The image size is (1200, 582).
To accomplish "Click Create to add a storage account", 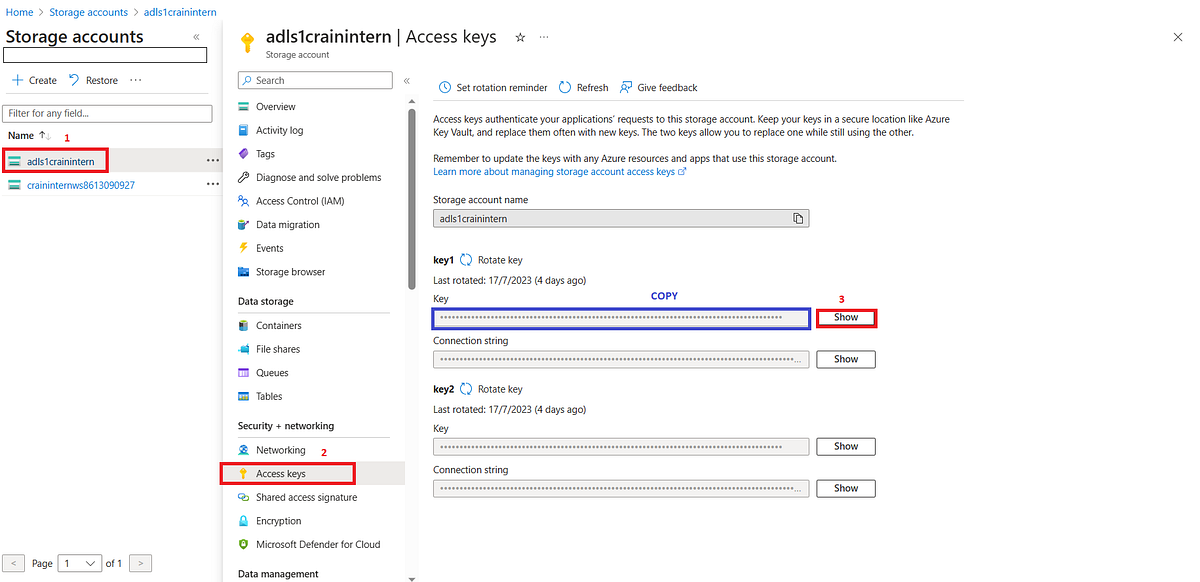I will (x=33, y=79).
